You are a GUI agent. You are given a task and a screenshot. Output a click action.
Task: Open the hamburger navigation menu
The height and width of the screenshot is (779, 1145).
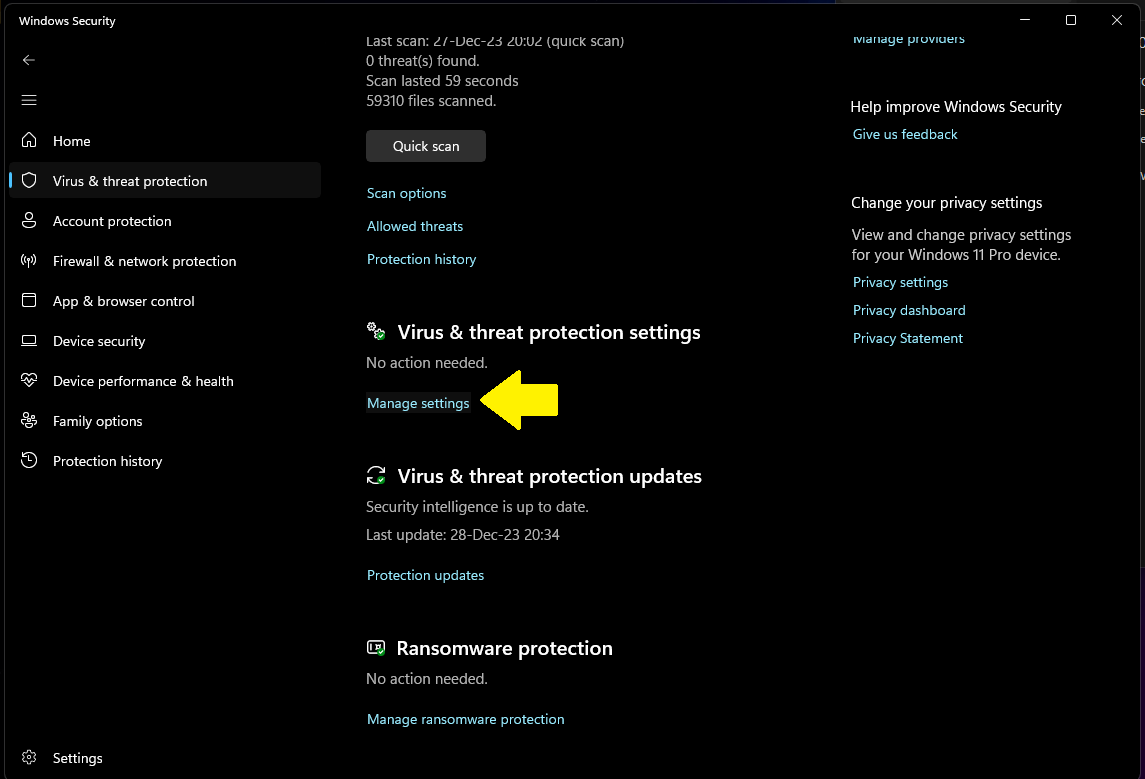[29, 100]
